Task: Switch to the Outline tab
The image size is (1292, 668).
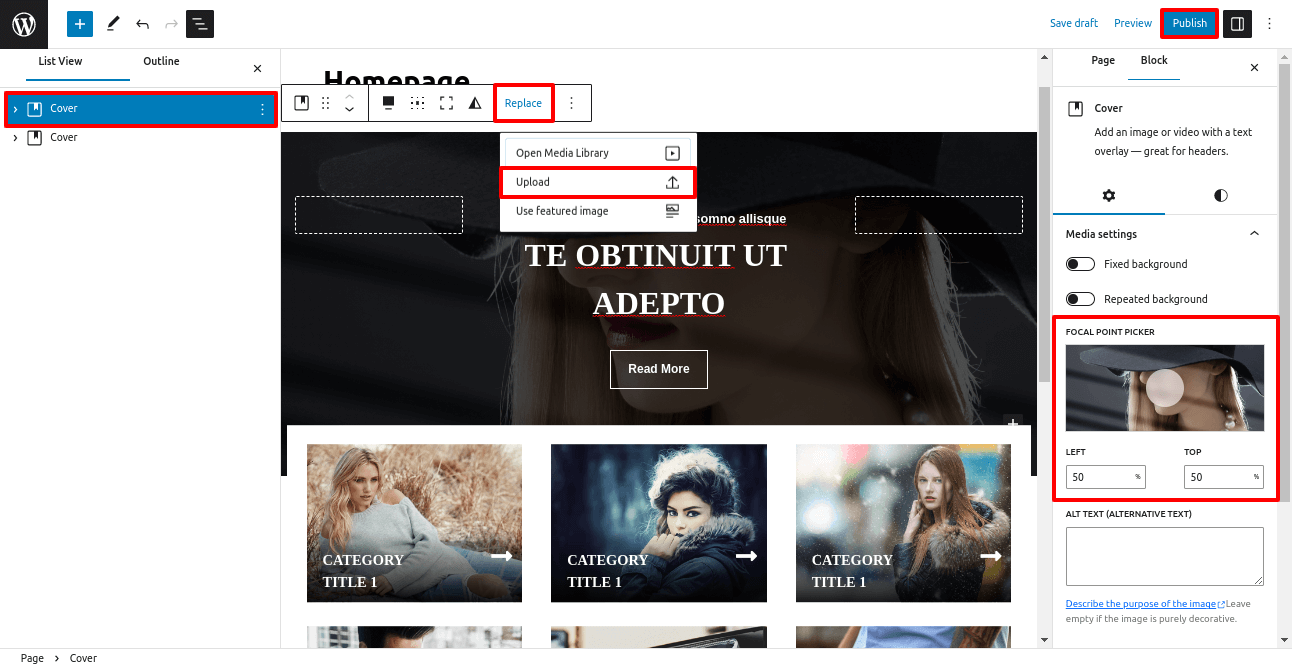Action: tap(161, 62)
